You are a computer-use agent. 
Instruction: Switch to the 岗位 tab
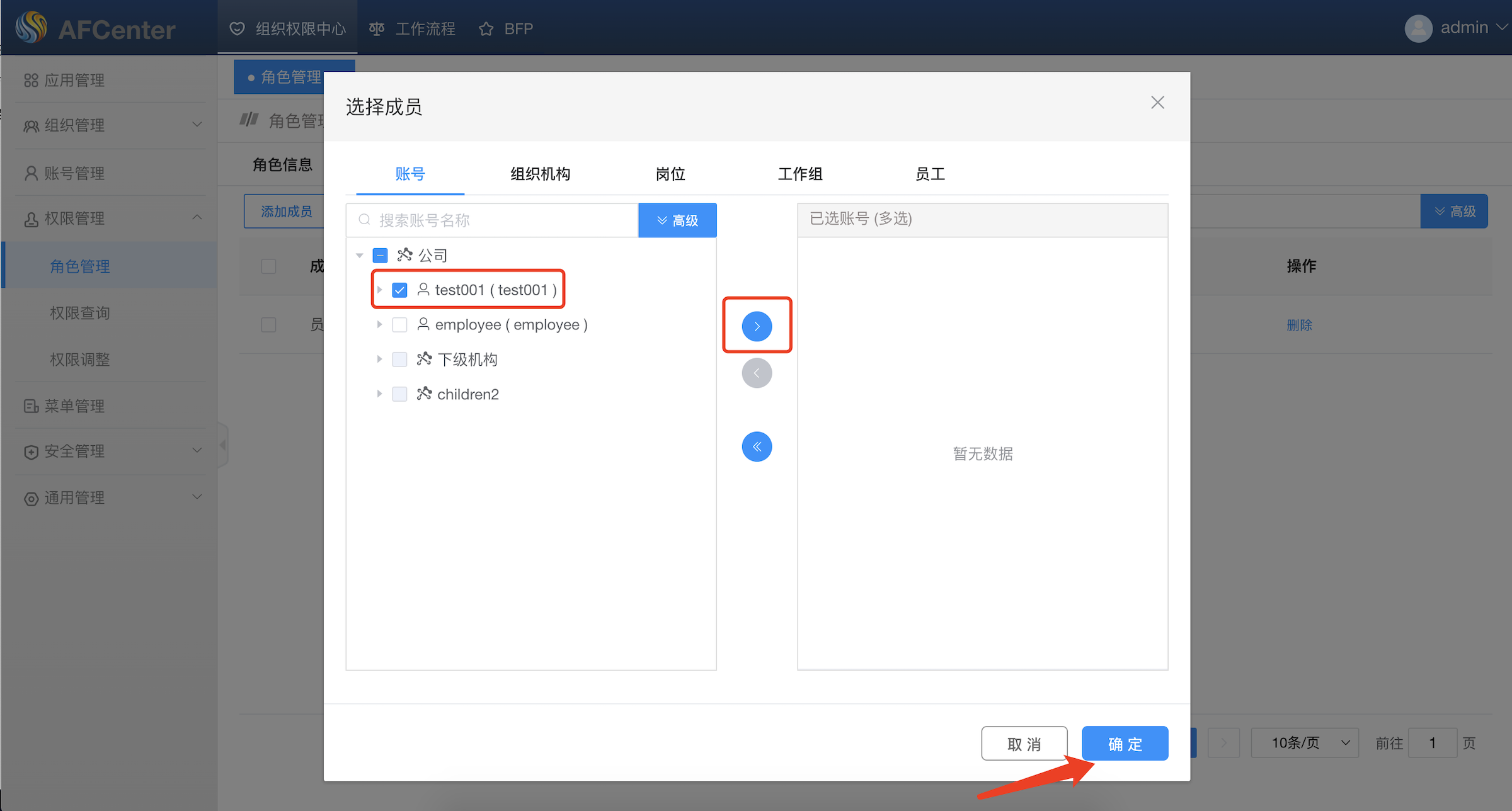tap(670, 174)
